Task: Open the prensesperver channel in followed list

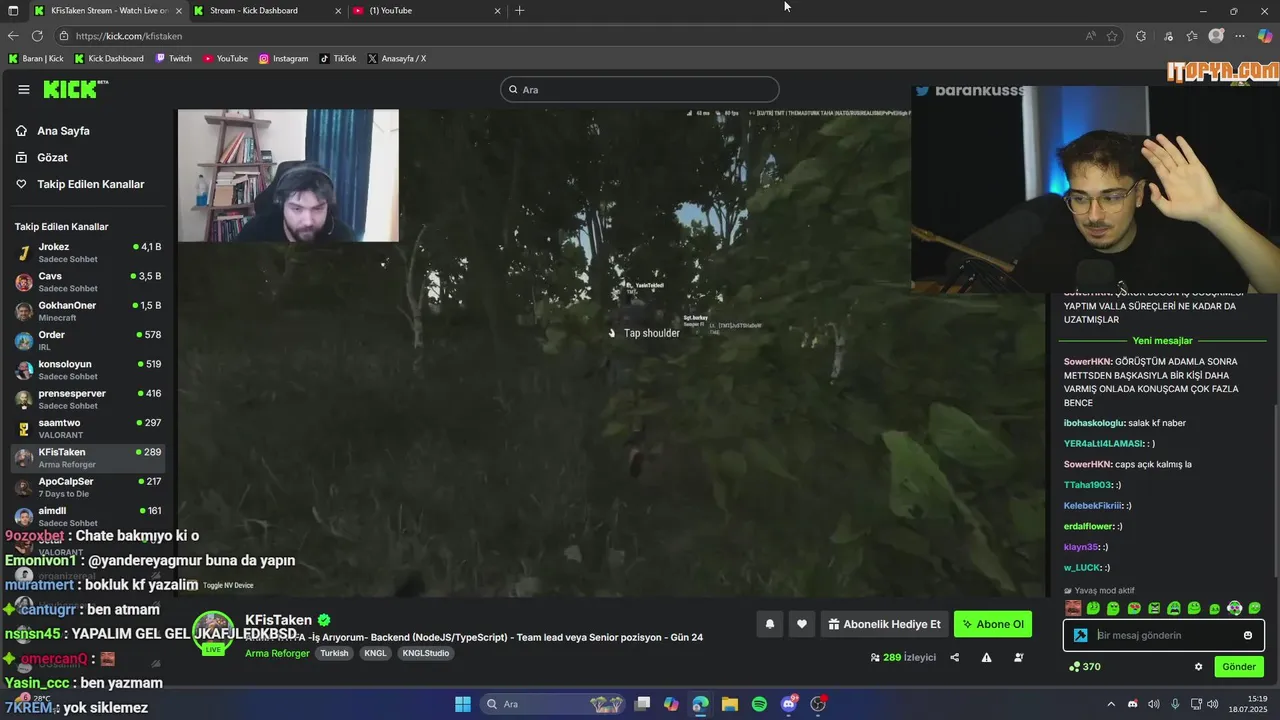Action: [88, 399]
